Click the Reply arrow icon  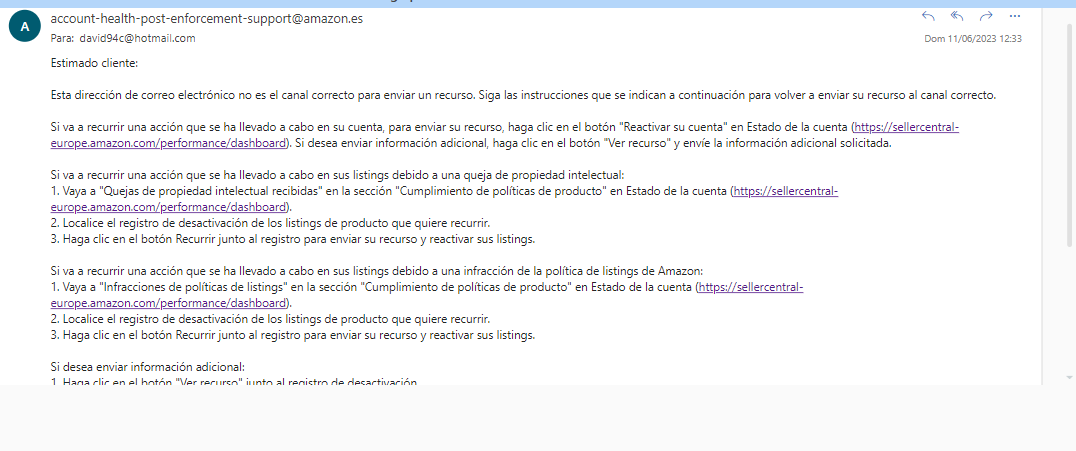pos(927,16)
